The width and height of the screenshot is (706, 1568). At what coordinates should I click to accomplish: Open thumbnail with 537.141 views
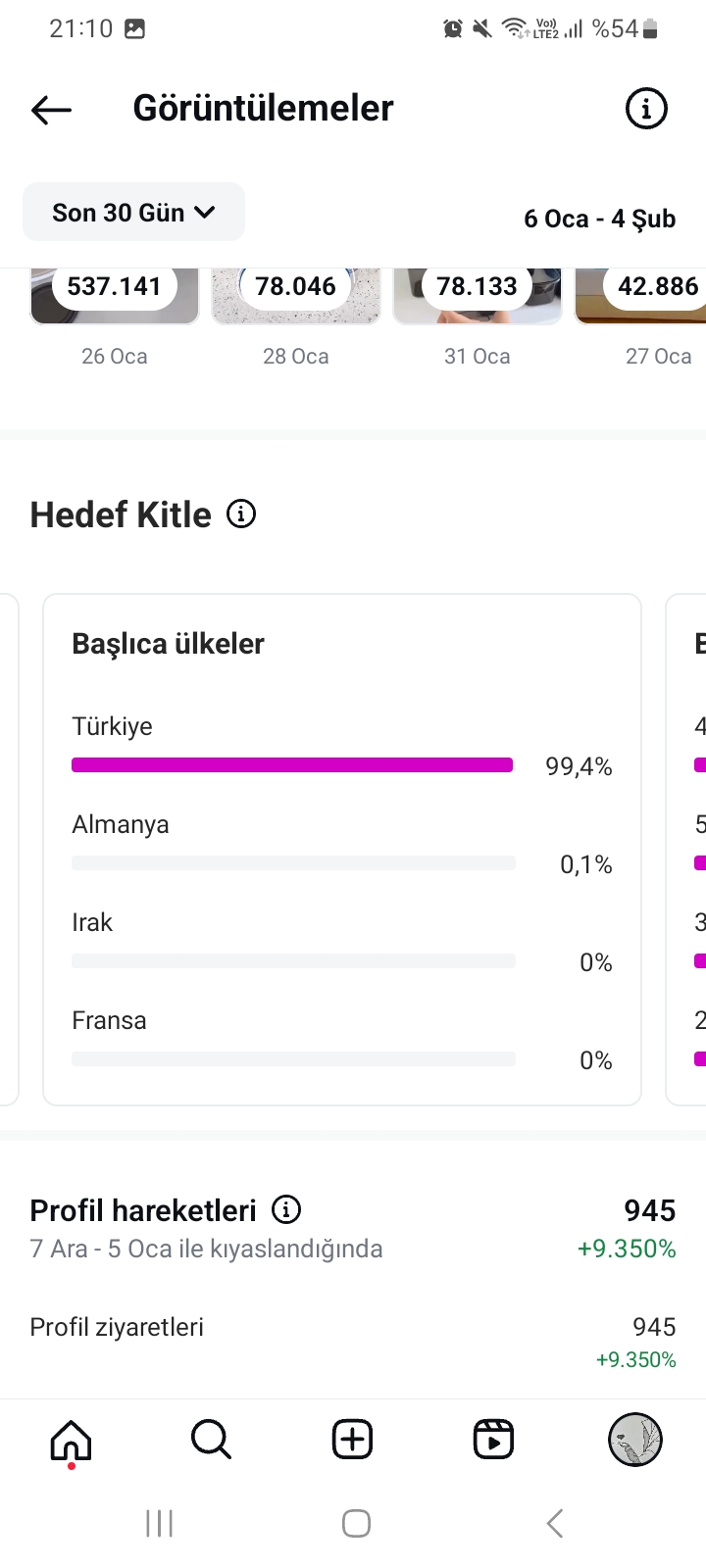click(115, 296)
